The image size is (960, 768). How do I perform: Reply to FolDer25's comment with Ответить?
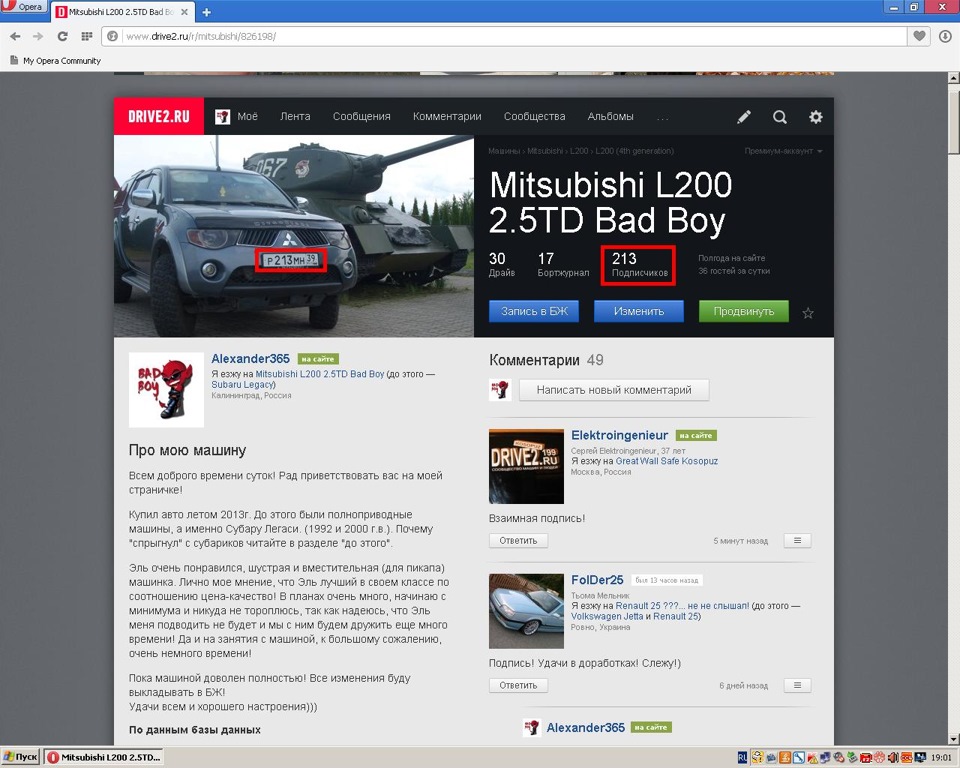pyautogui.click(x=518, y=685)
